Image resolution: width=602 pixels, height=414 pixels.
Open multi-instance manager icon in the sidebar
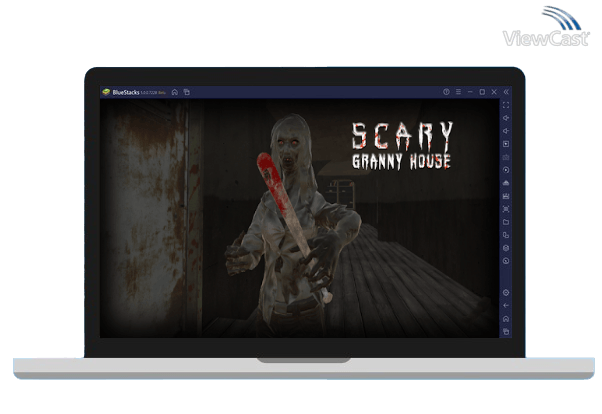[506, 235]
